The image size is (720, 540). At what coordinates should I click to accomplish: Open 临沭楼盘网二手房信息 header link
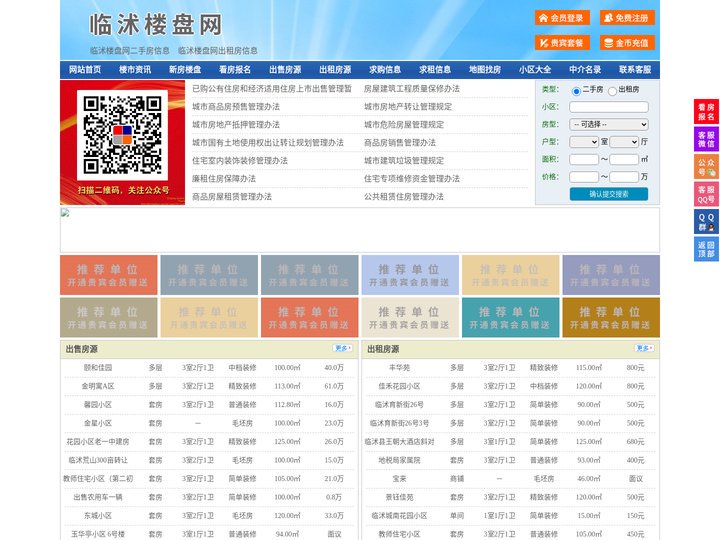pos(129,51)
